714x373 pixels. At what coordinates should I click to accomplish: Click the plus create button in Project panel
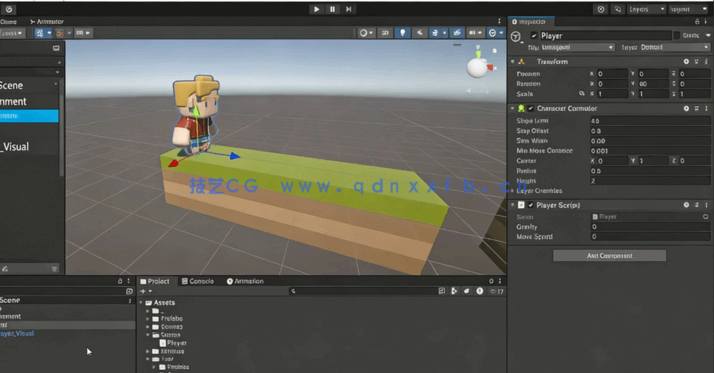(x=143, y=291)
